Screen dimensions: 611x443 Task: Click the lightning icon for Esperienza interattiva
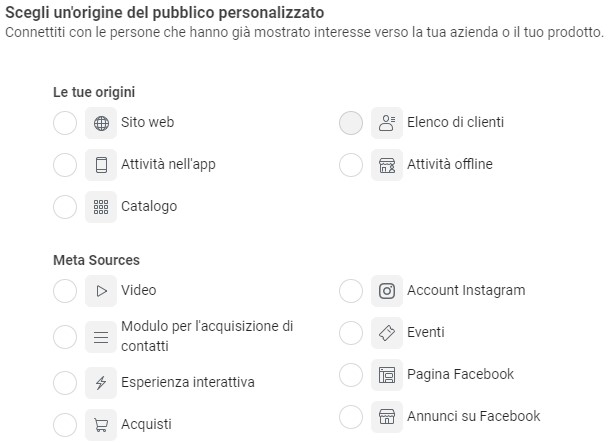[101, 383]
